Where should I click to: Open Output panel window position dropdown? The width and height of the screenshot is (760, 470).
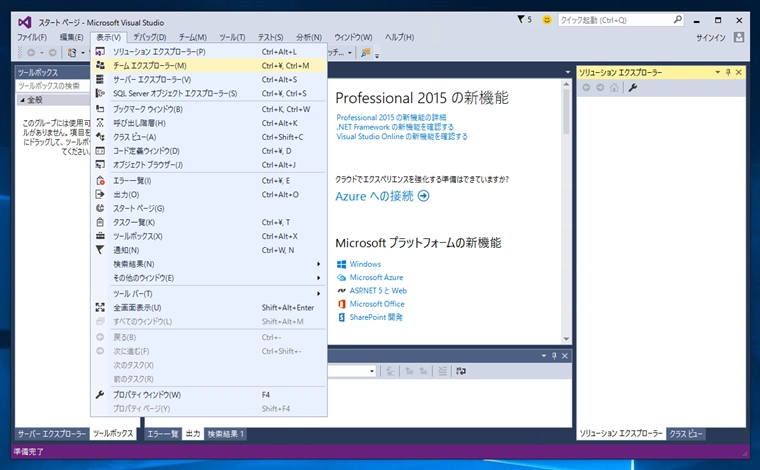(544, 356)
